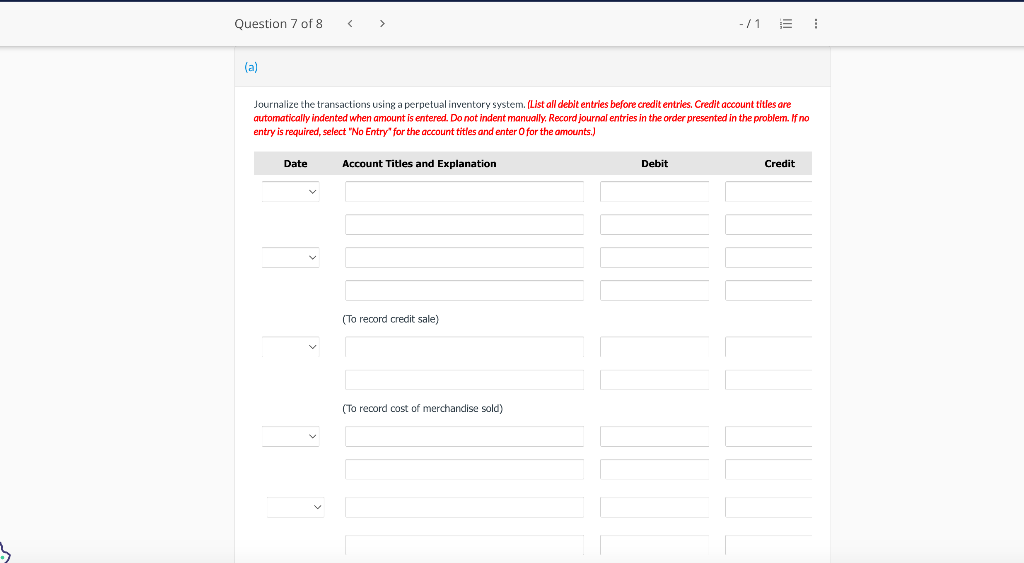Click Credit field directly above 'To record cost of merchandise sold'
This screenshot has width=1024, height=563.
click(x=769, y=379)
